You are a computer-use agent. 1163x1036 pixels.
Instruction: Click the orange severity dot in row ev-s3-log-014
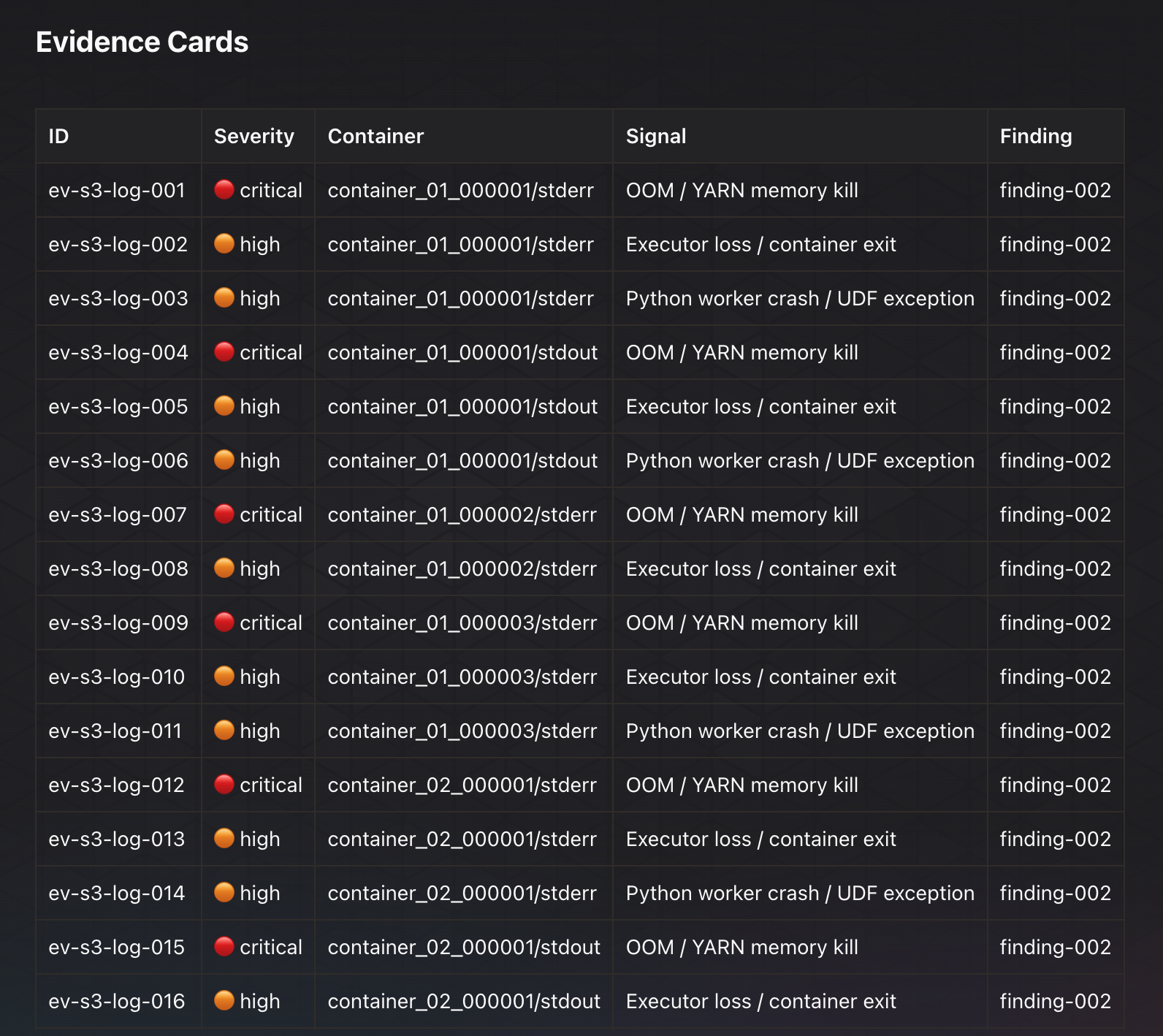[x=224, y=893]
